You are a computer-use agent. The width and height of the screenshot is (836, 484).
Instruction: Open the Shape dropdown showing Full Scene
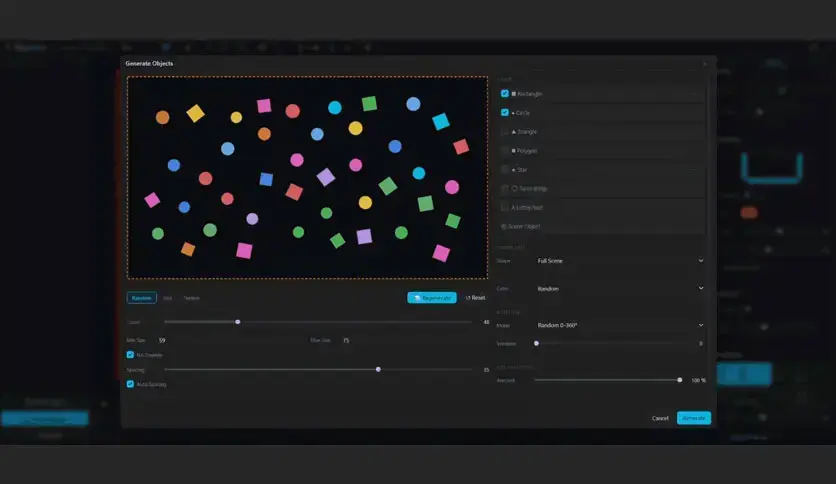click(620, 261)
